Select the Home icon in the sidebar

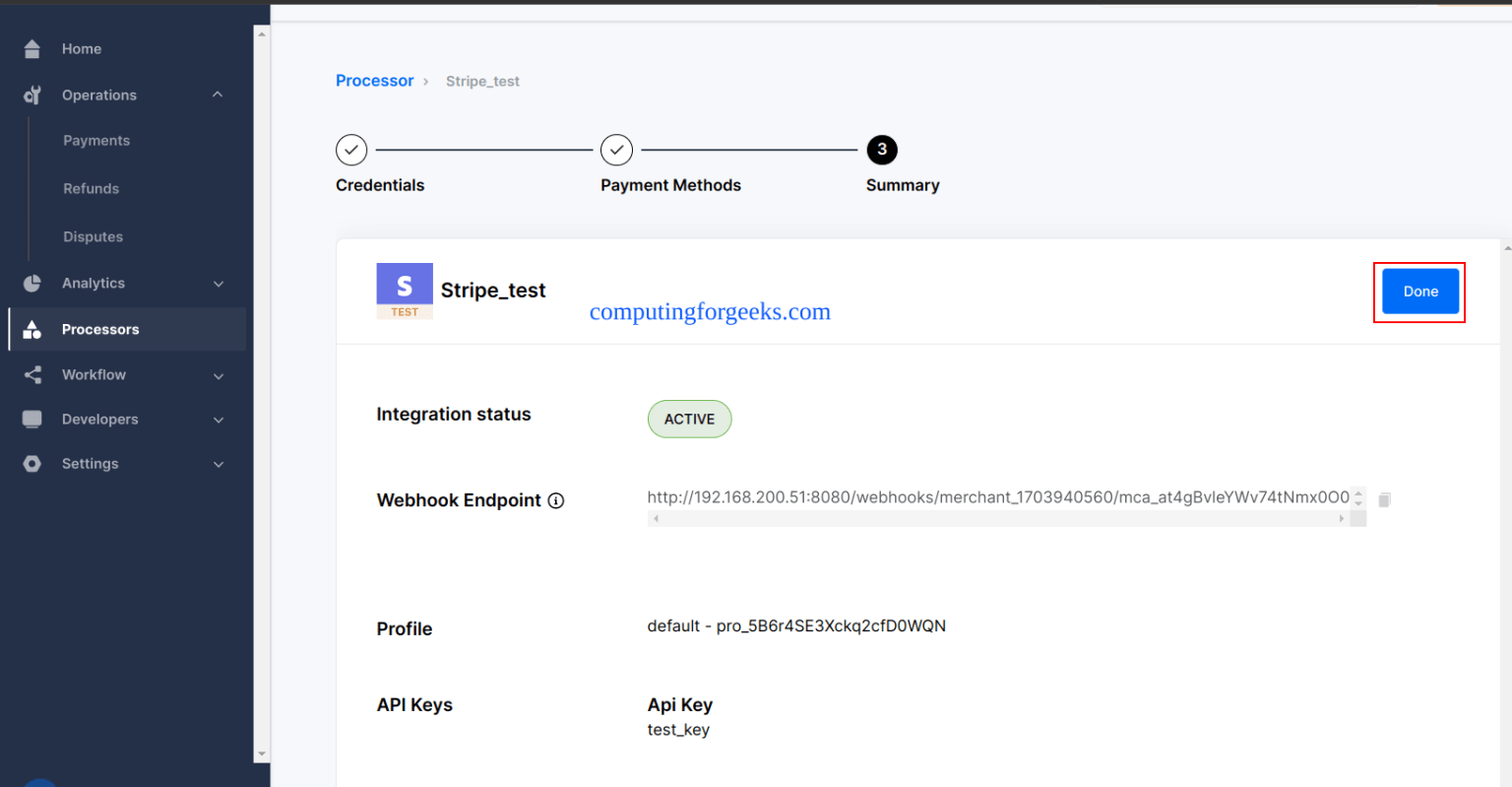(x=31, y=48)
